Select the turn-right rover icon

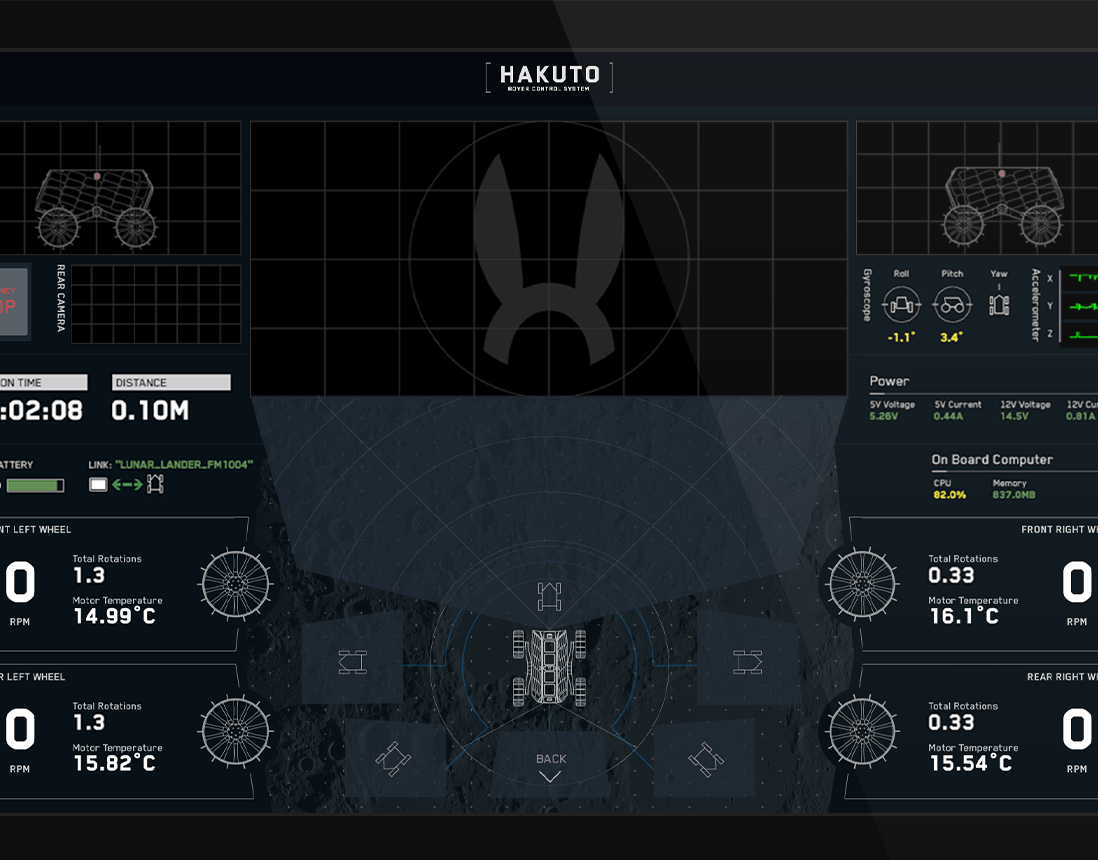pos(747,662)
